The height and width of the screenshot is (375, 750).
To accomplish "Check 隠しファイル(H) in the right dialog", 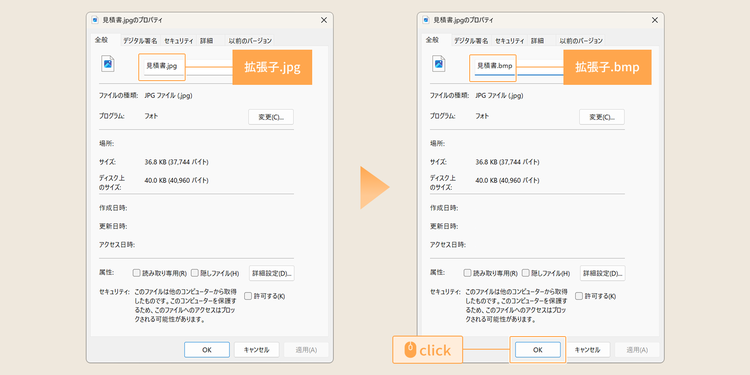I will coord(526,273).
